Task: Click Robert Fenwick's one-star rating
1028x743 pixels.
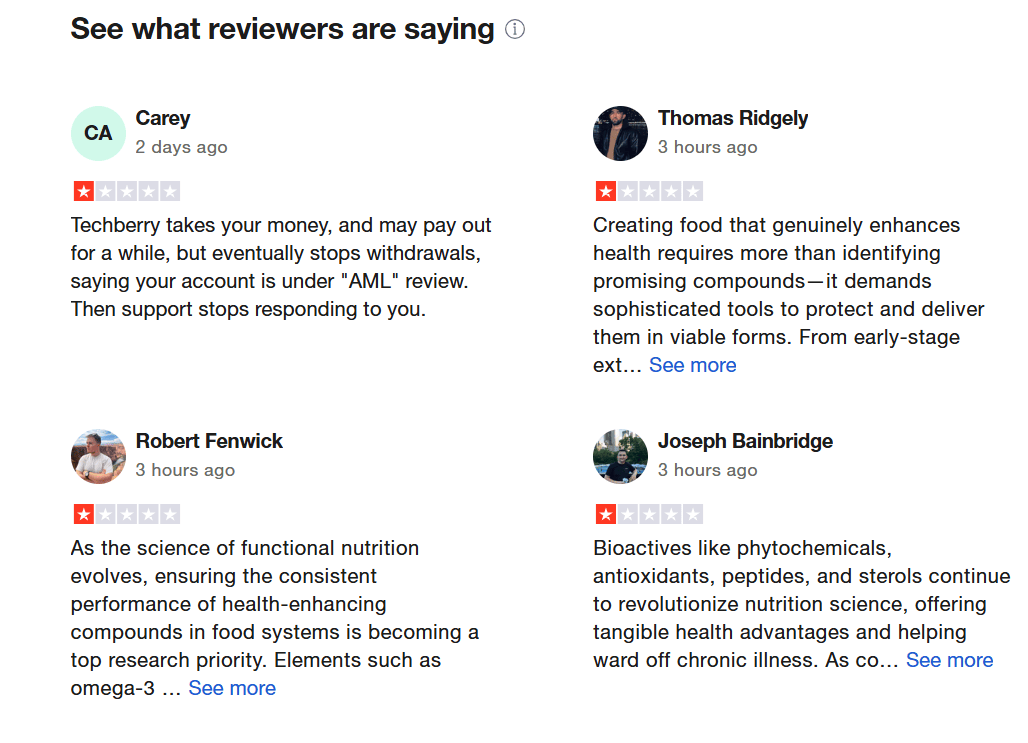Action: point(126,514)
